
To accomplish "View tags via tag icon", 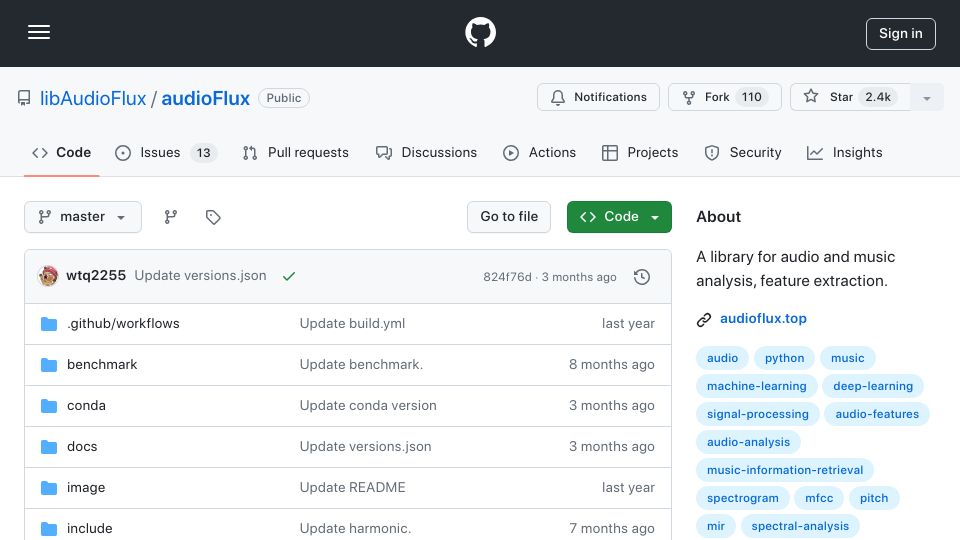I will (x=213, y=217).
